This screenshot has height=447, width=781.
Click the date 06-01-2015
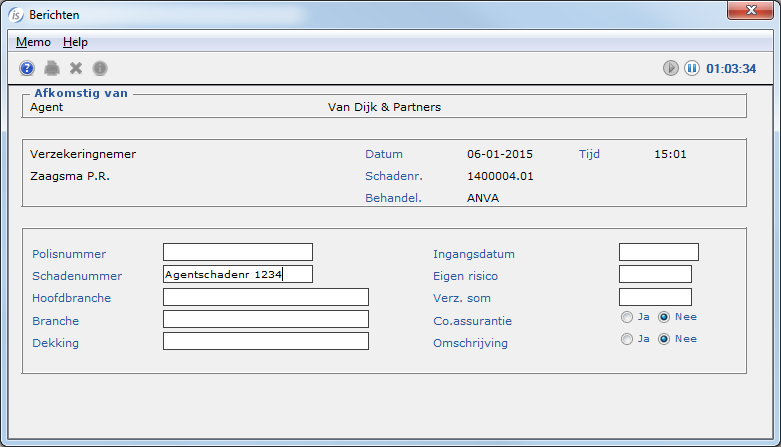[x=500, y=154]
